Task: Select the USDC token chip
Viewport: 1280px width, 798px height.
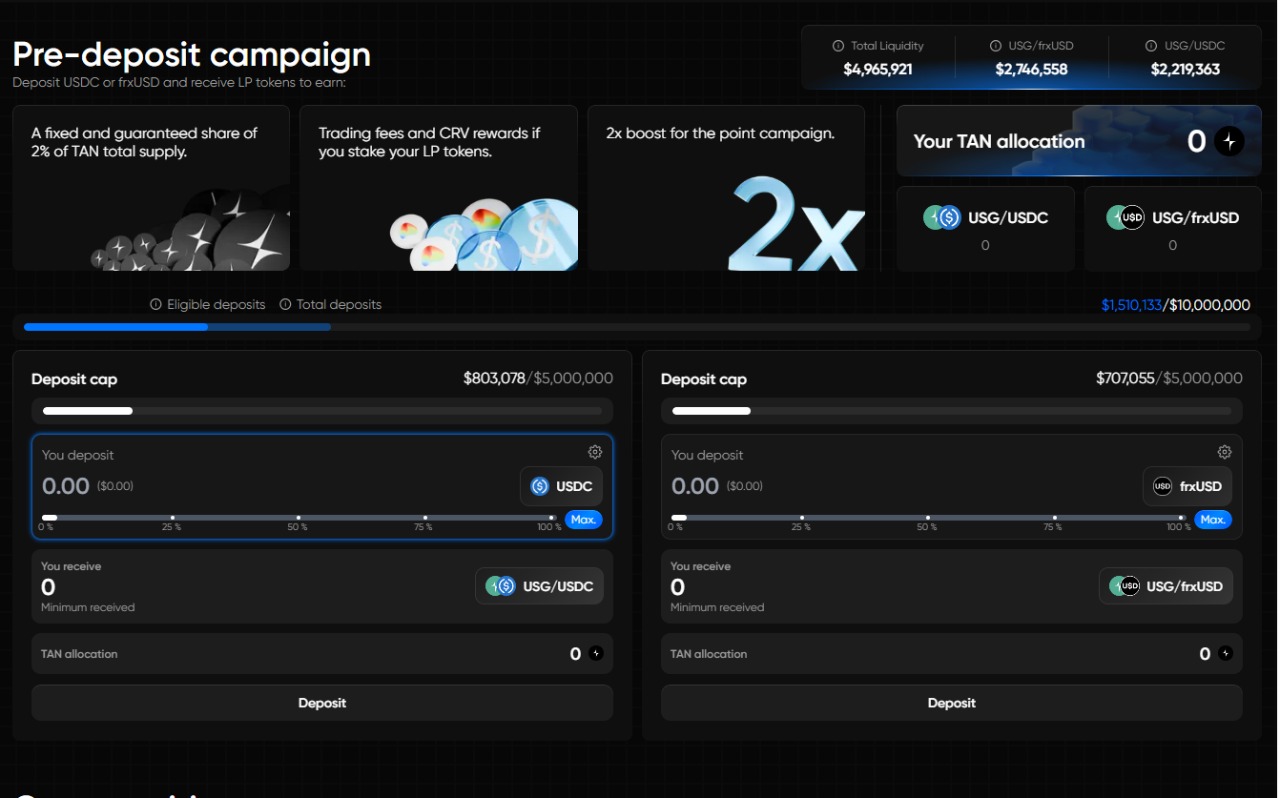Action: 561,486
